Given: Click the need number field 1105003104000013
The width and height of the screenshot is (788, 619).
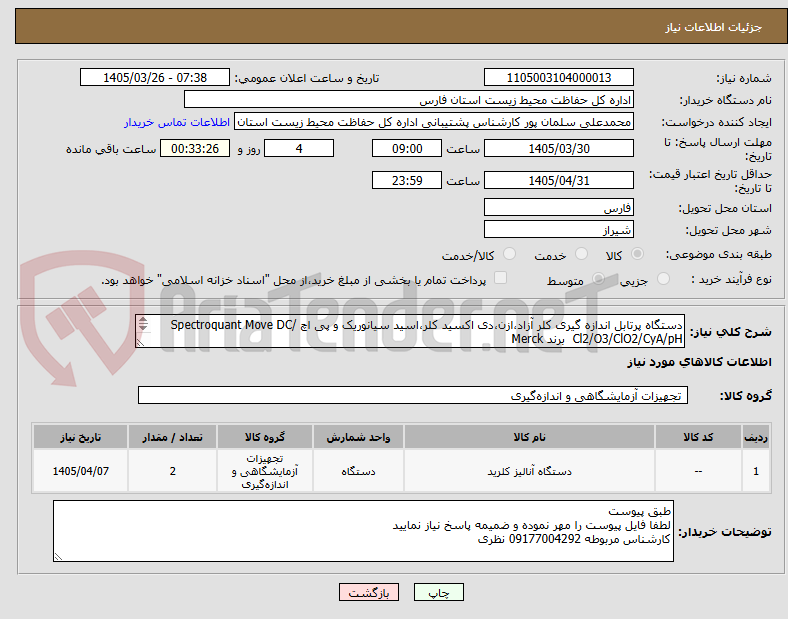Looking at the screenshot, I should click(x=559, y=77).
